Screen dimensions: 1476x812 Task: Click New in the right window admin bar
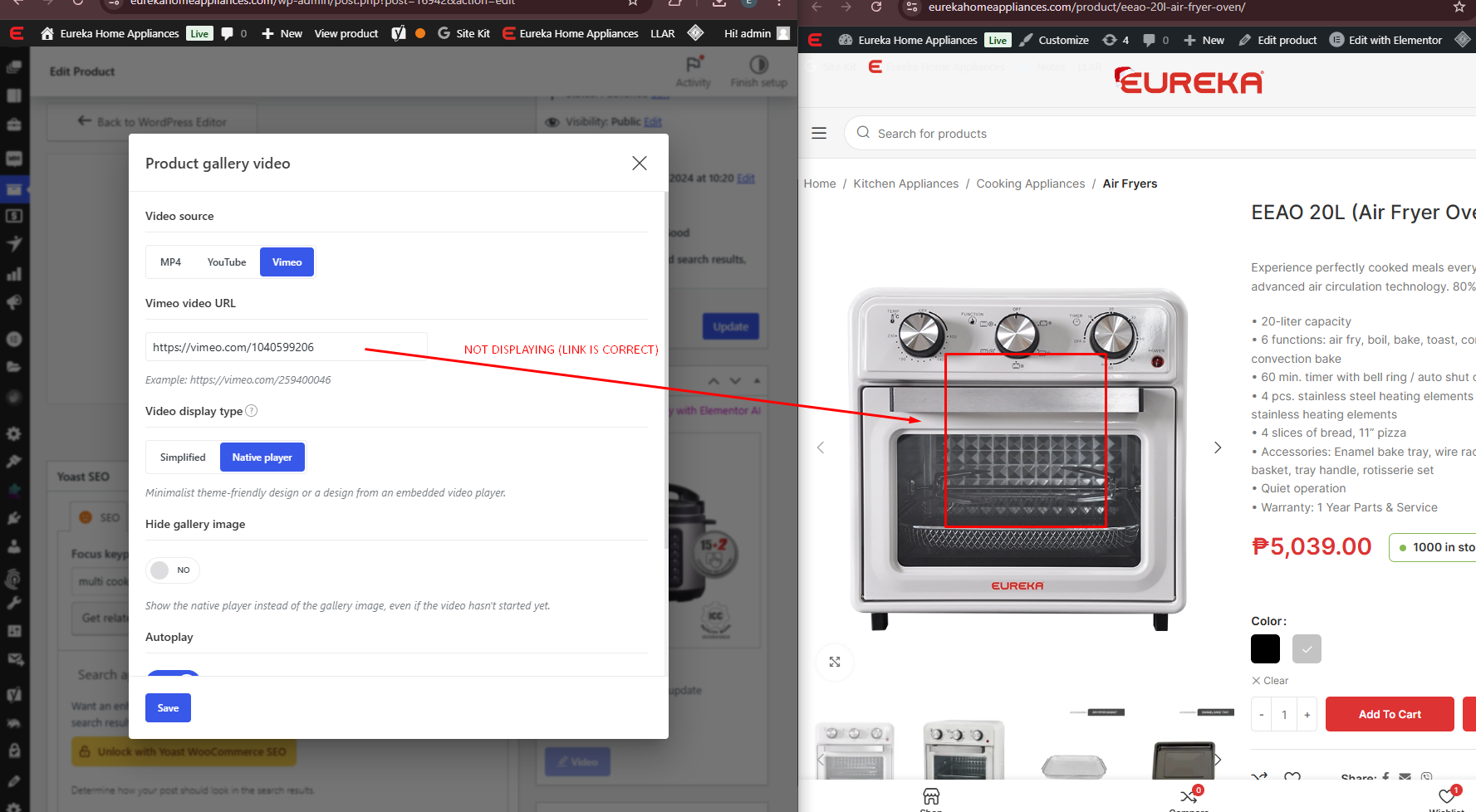[x=1204, y=40]
